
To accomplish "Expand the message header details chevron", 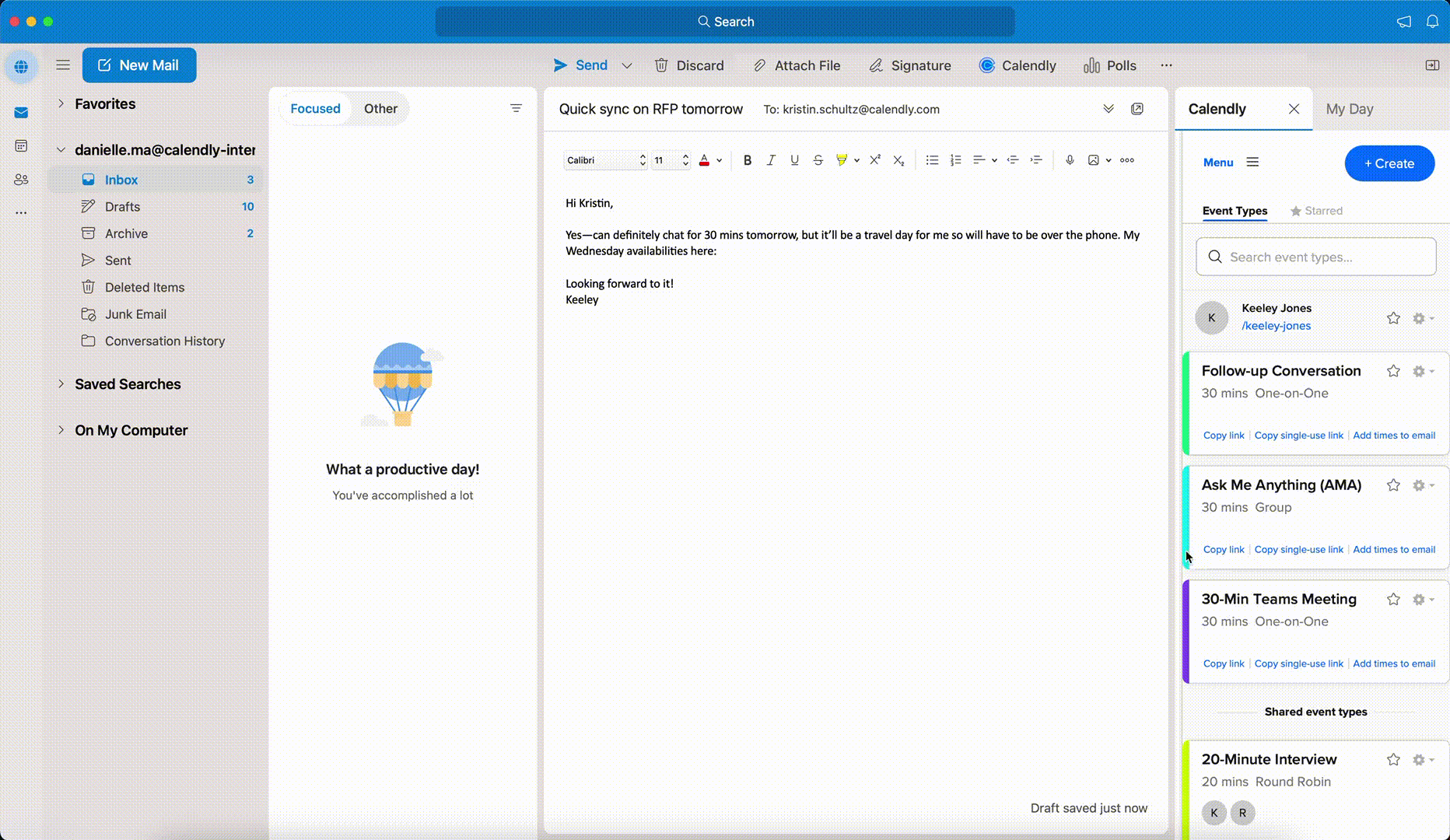I will (x=1109, y=109).
